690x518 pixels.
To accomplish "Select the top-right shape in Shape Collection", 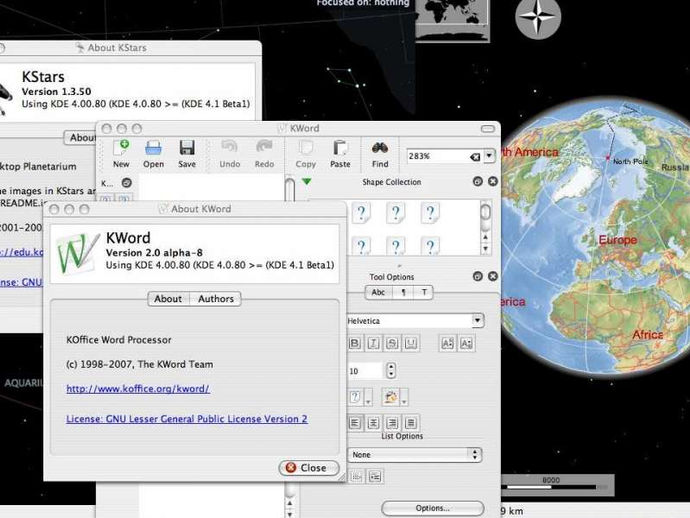I will pos(430,213).
